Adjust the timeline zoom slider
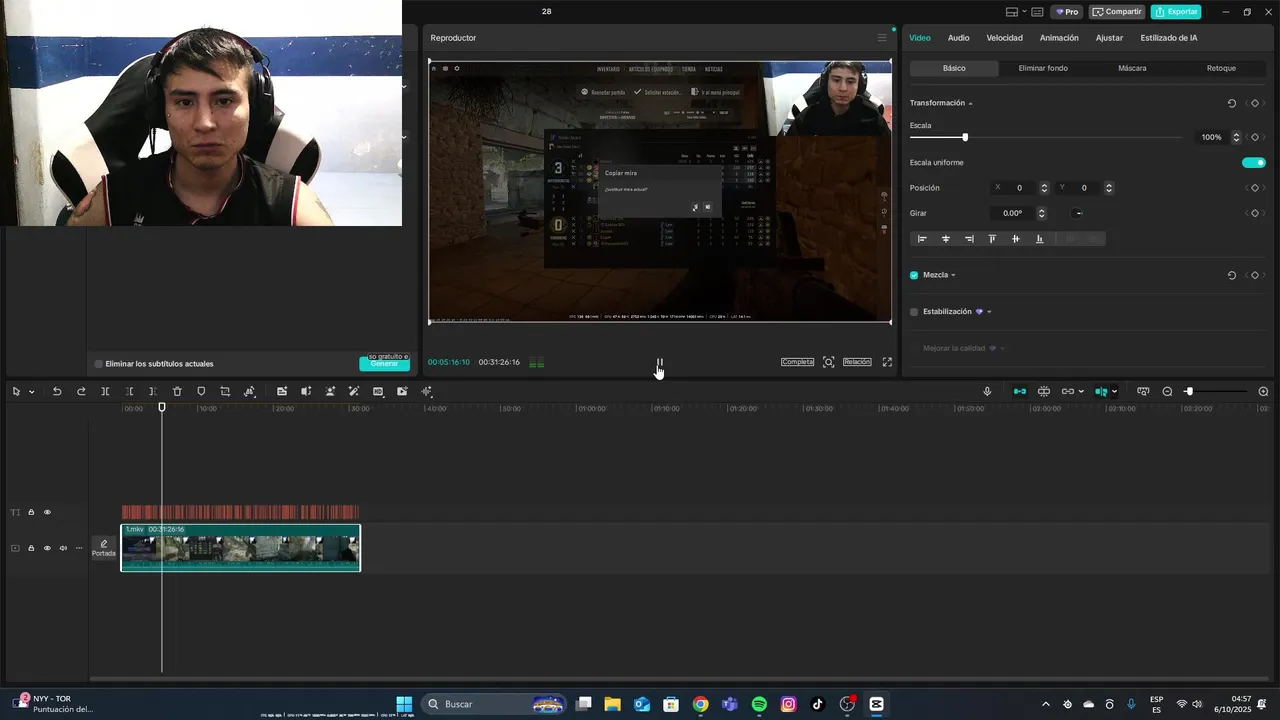 (x=1189, y=392)
